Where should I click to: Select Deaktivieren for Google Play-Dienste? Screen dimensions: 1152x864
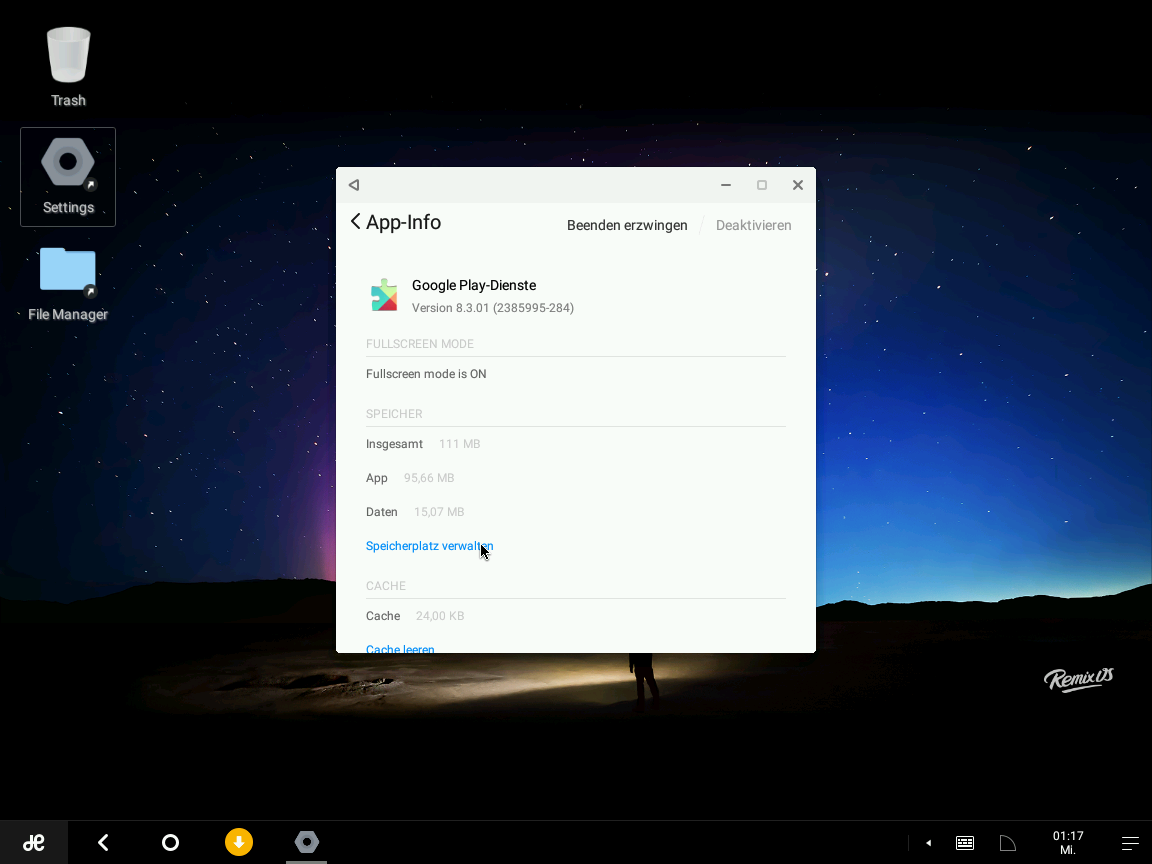click(x=754, y=225)
